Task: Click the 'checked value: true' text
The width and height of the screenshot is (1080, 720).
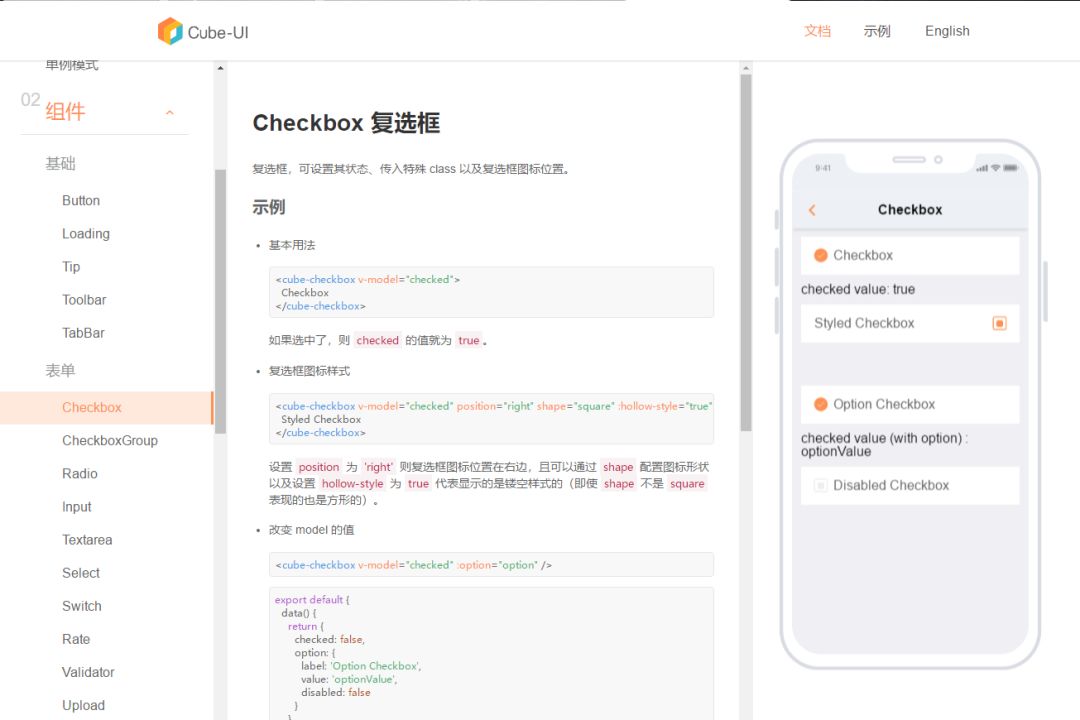Action: click(x=858, y=289)
